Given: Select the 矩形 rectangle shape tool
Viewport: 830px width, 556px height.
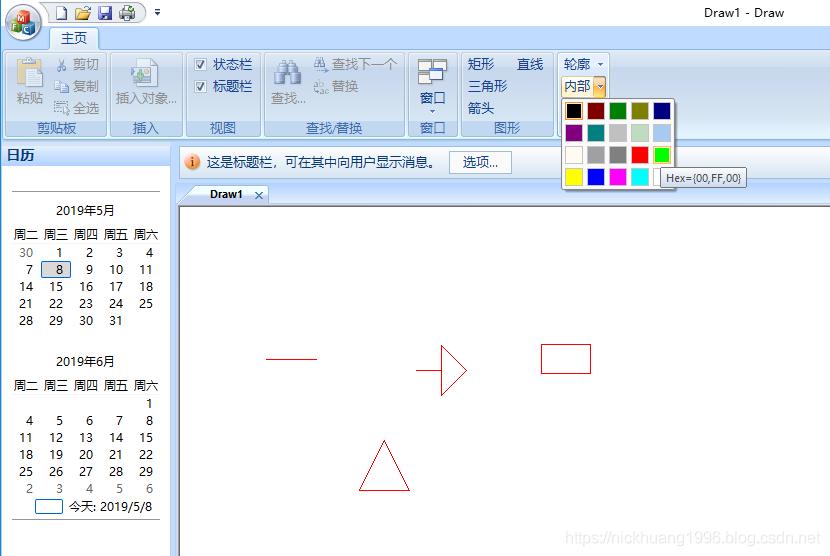Looking at the screenshot, I should pos(481,65).
